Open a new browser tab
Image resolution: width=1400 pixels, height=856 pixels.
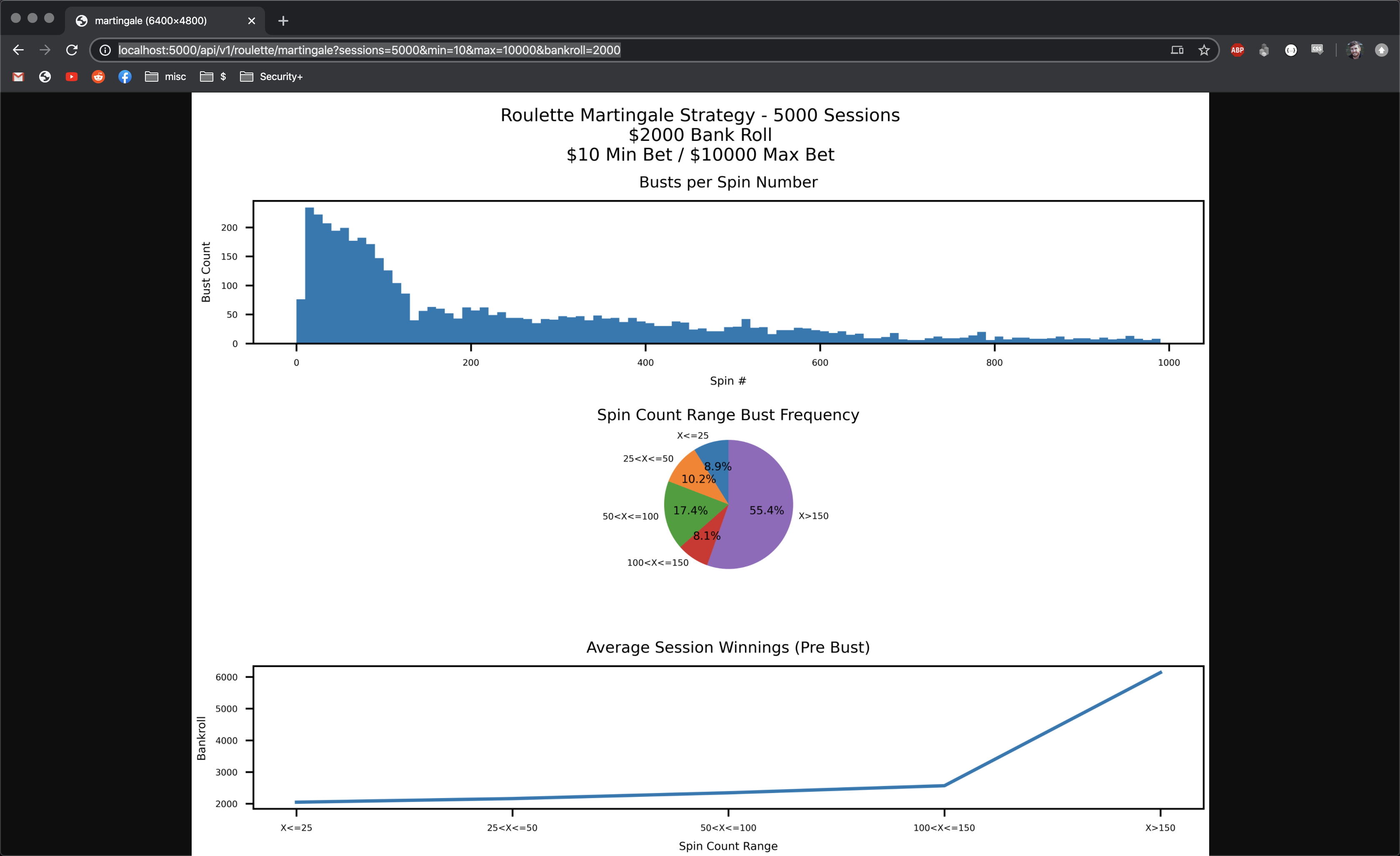point(283,21)
